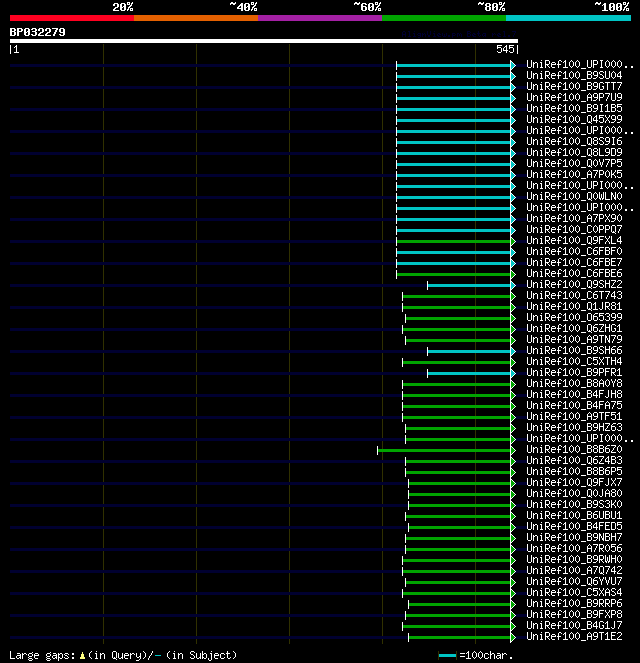Select the UniRef100_B4G1J7 label
Screen dimensions: 640x663
(574, 625)
